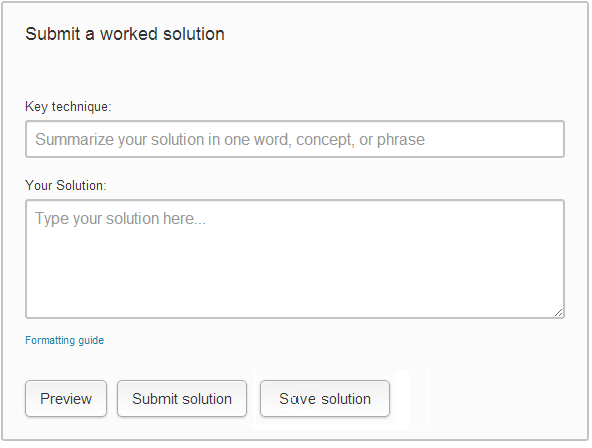Viewport: 592px width, 448px height.
Task: Click the word 'Submit' on the Submit solution button
Action: pyautogui.click(x=155, y=399)
